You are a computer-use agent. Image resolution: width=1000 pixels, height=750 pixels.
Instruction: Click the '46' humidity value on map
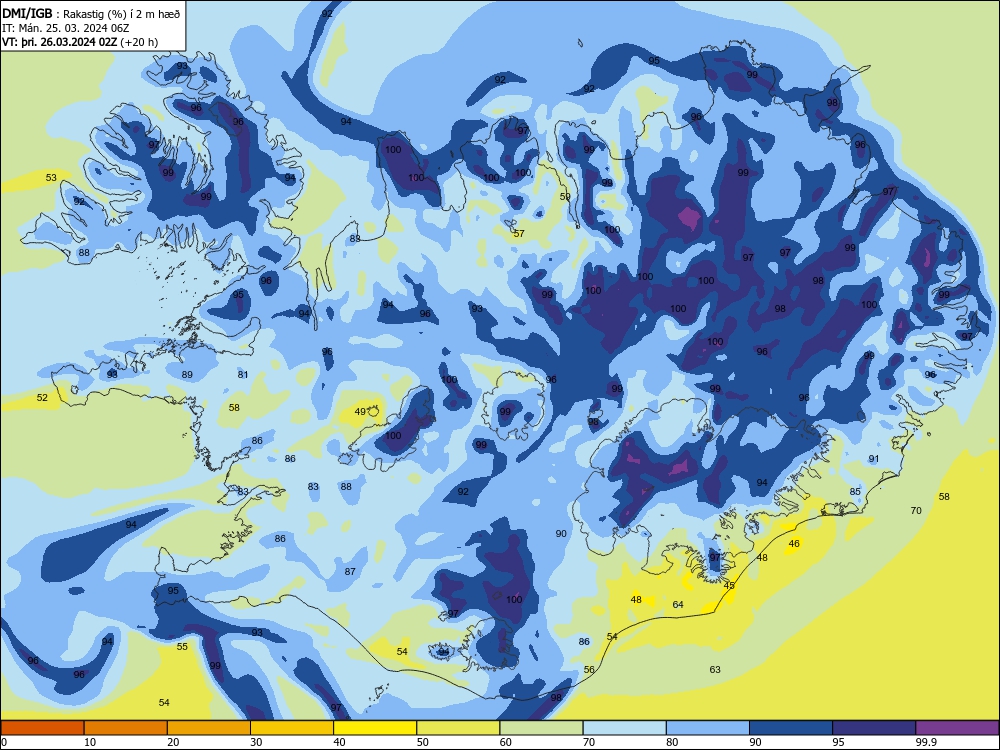pyautogui.click(x=794, y=543)
